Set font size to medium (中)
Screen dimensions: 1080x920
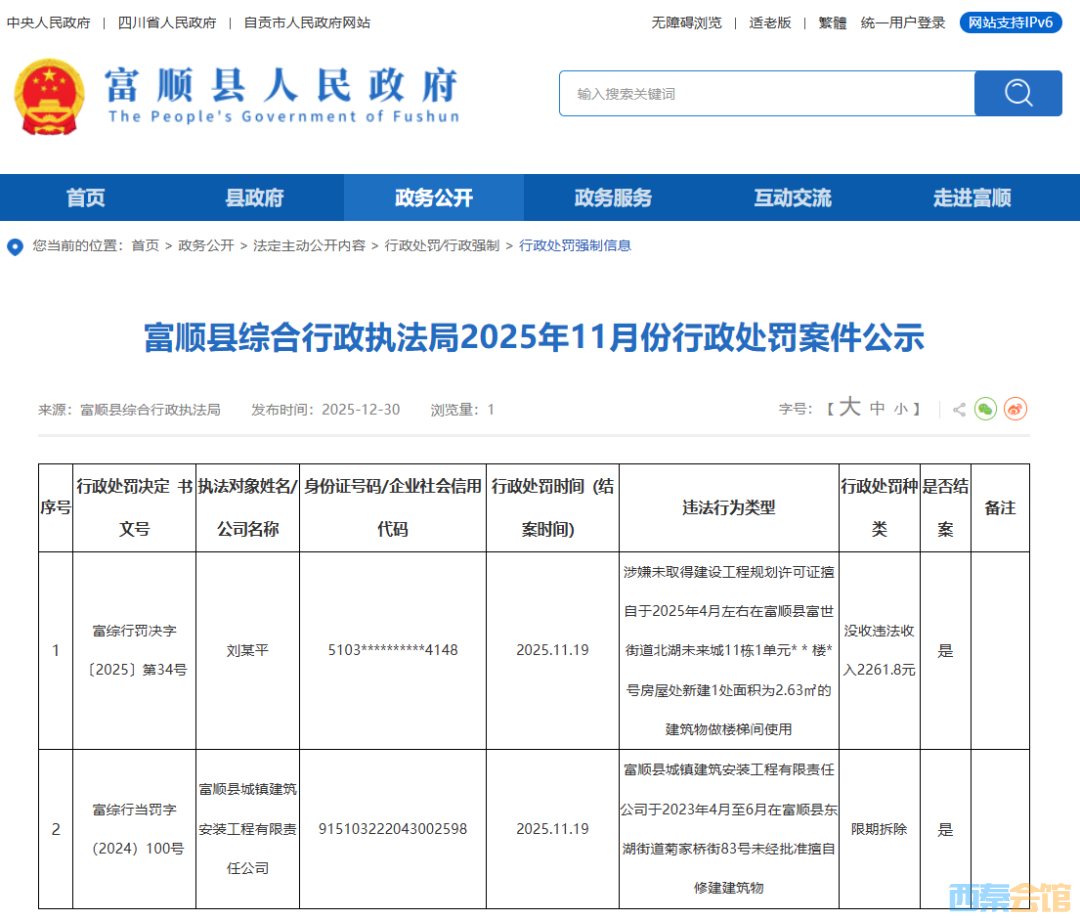click(877, 409)
